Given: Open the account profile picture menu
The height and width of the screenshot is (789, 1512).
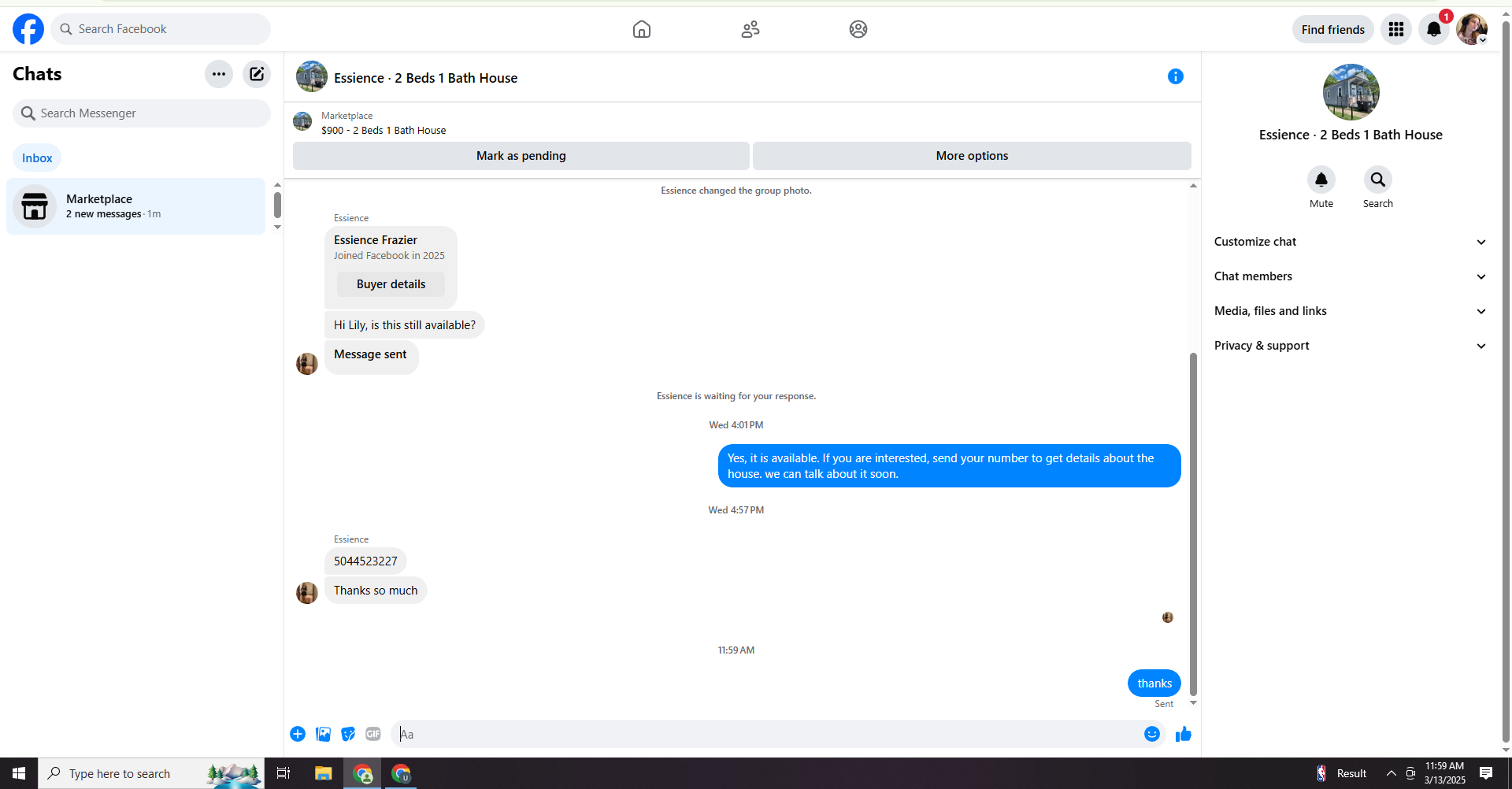Looking at the screenshot, I should pos(1472,29).
